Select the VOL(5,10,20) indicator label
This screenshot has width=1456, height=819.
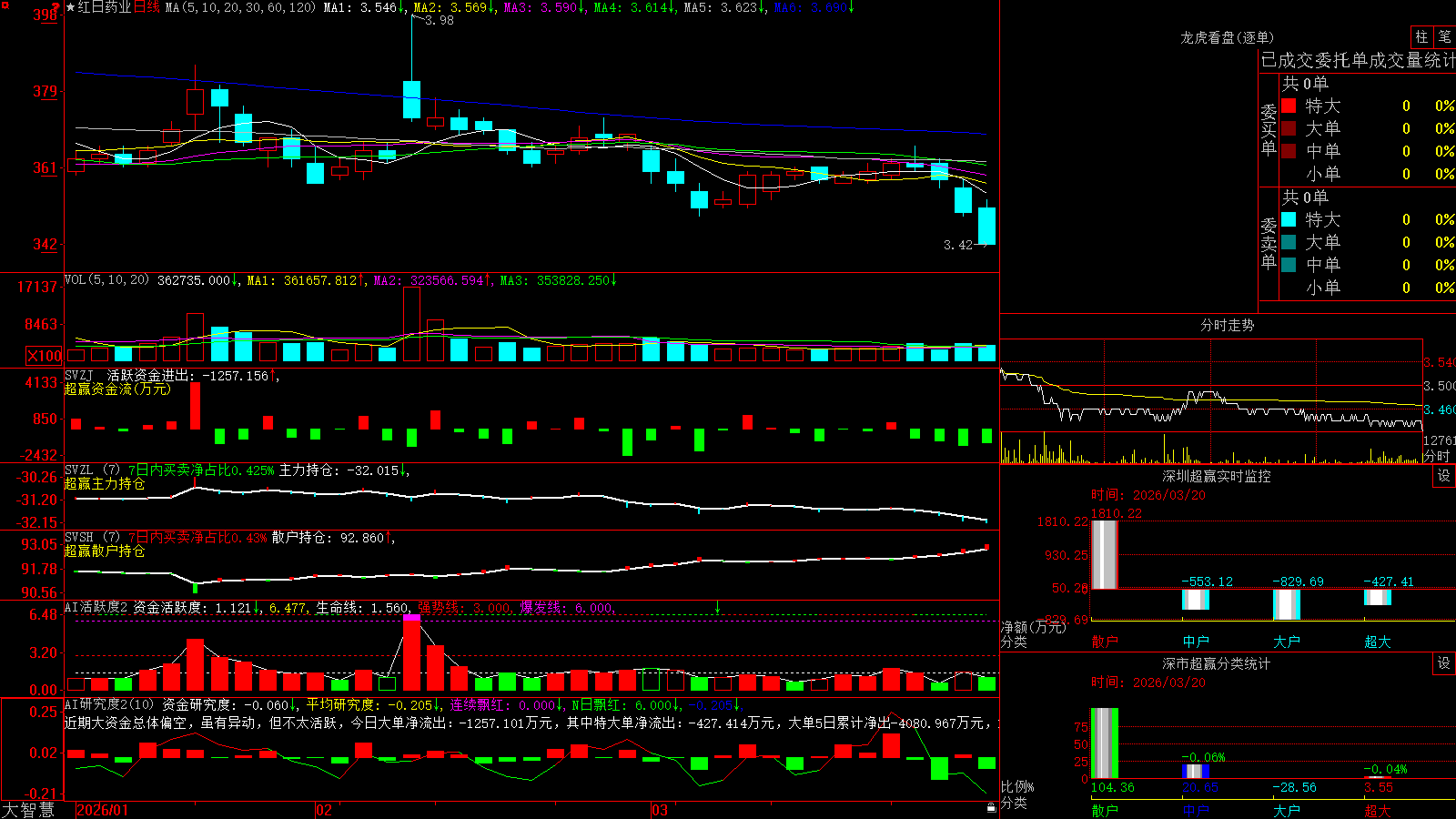tap(106, 279)
